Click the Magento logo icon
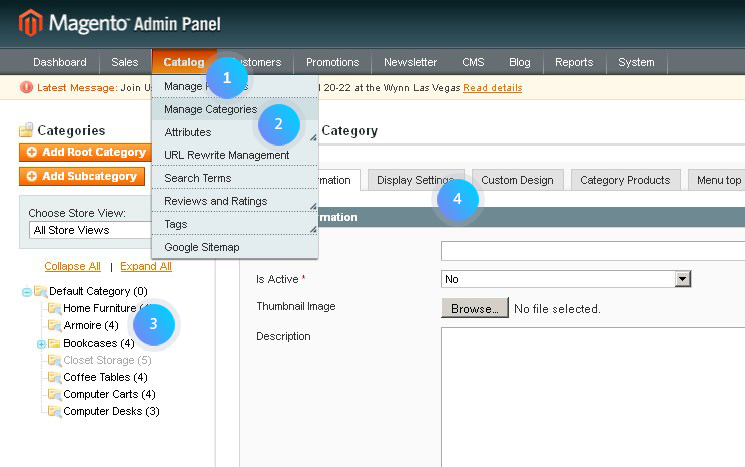 30,23
